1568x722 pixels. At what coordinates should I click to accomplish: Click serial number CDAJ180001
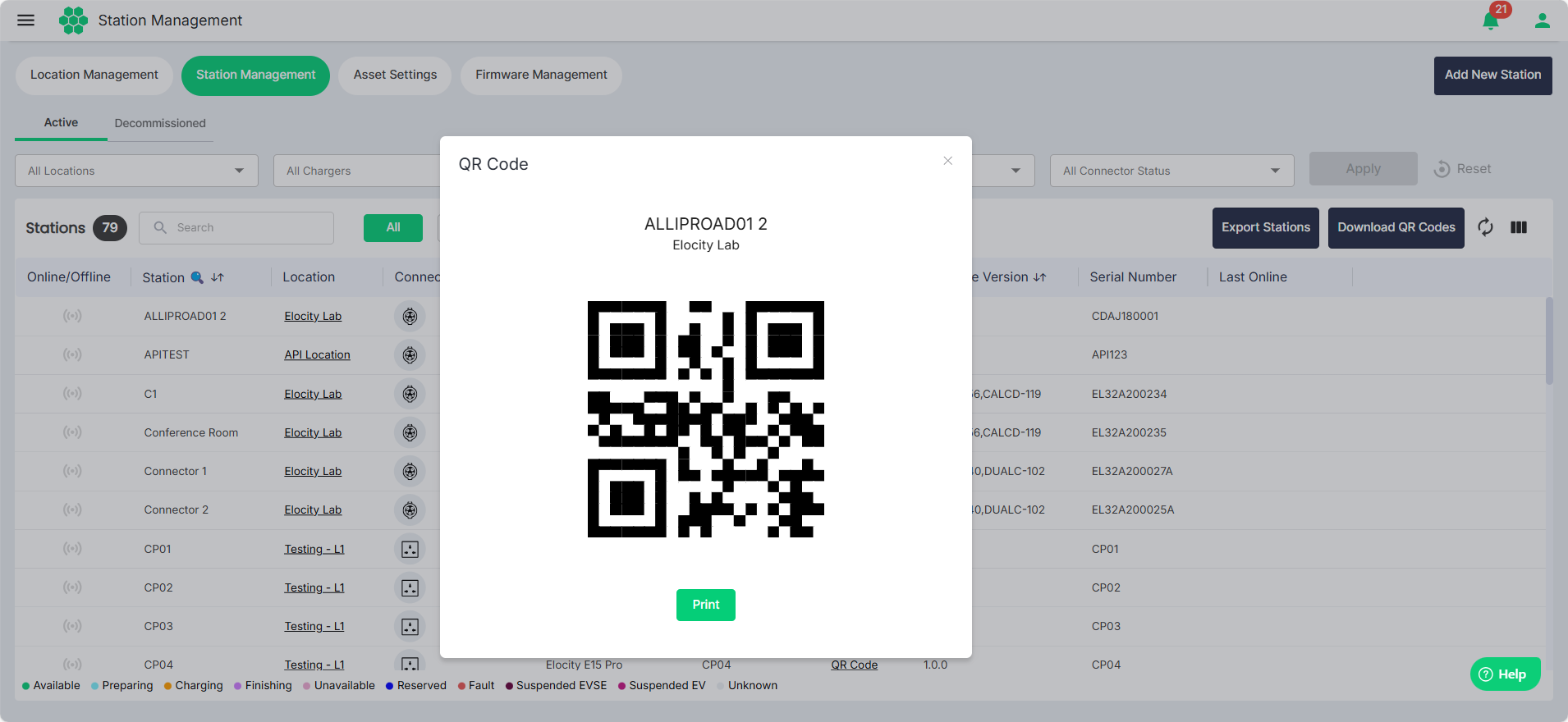click(1125, 317)
